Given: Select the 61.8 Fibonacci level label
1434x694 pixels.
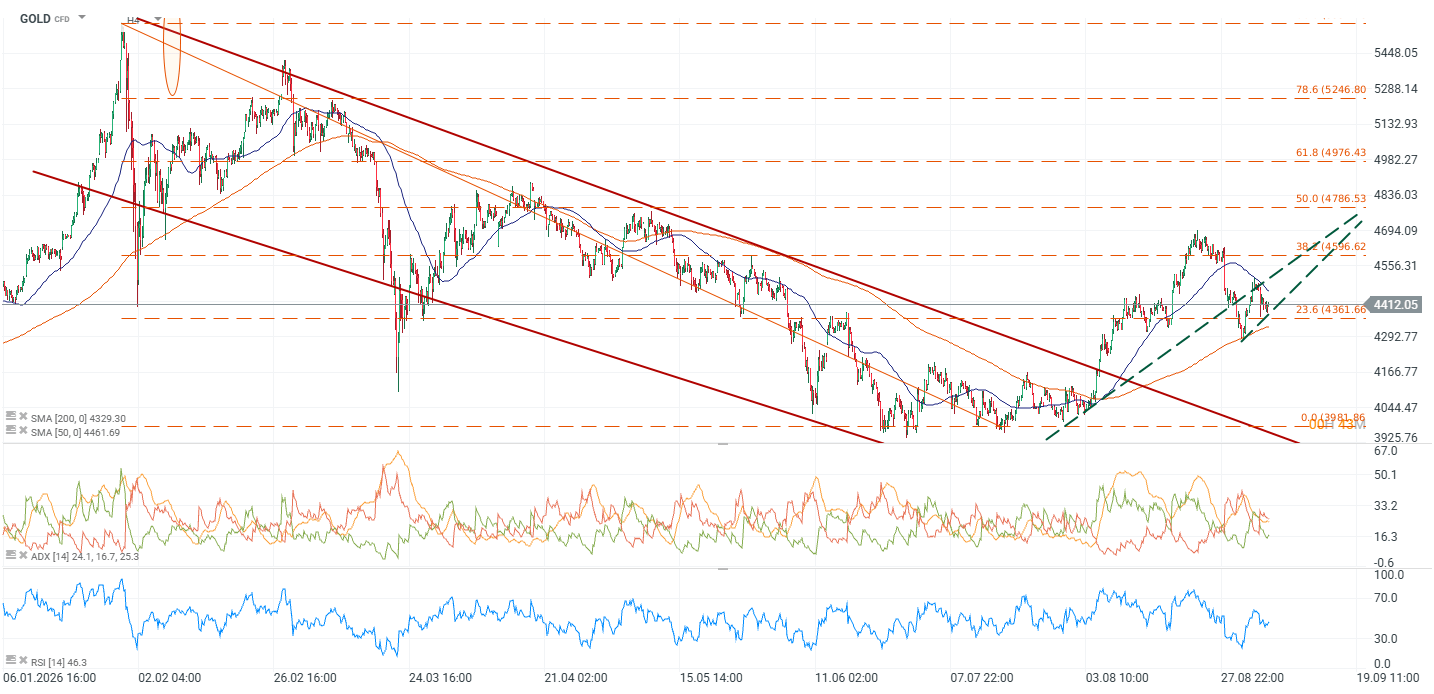Looking at the screenshot, I should coord(1331,152).
